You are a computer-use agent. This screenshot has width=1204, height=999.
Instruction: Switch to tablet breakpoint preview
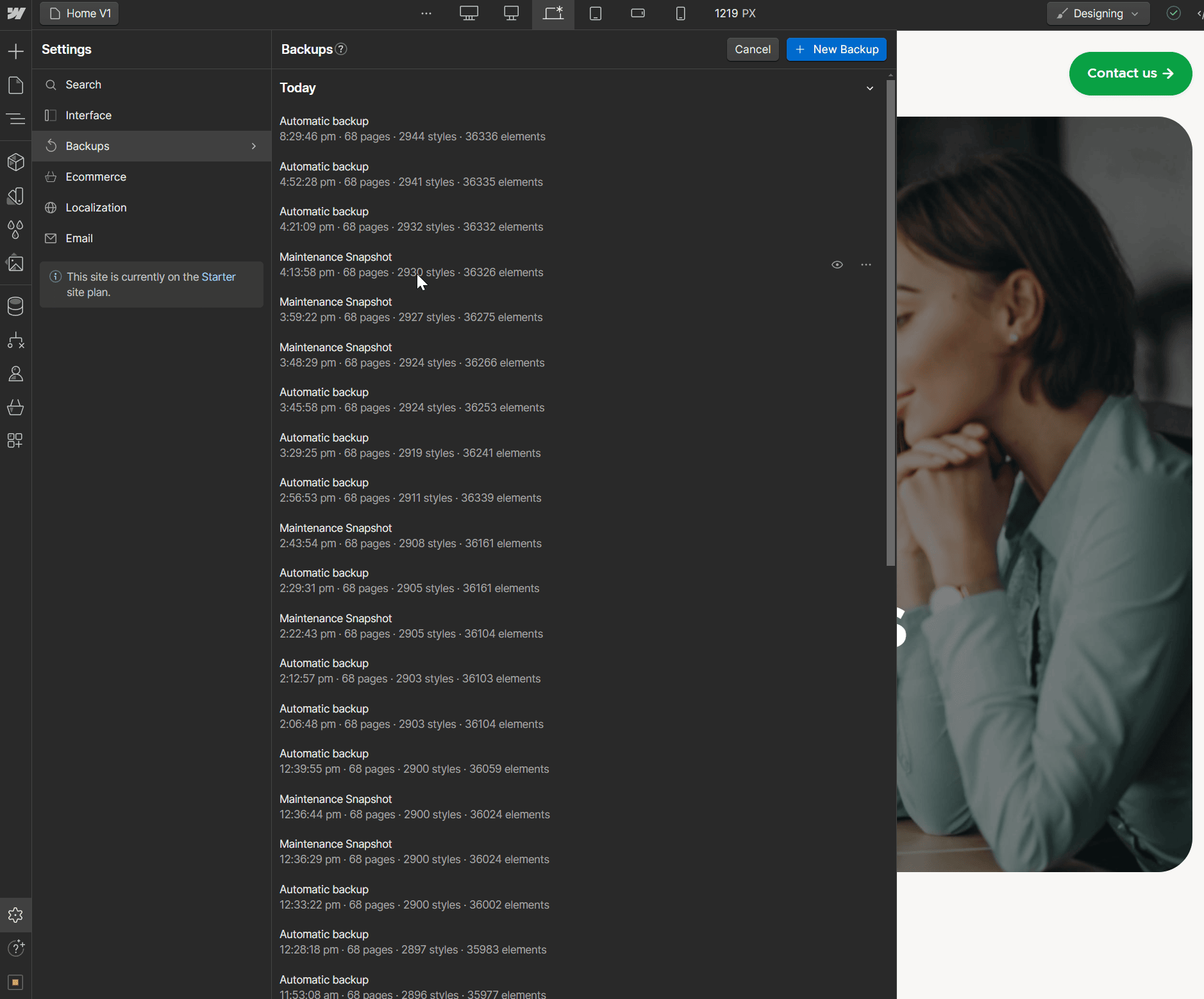tap(596, 13)
